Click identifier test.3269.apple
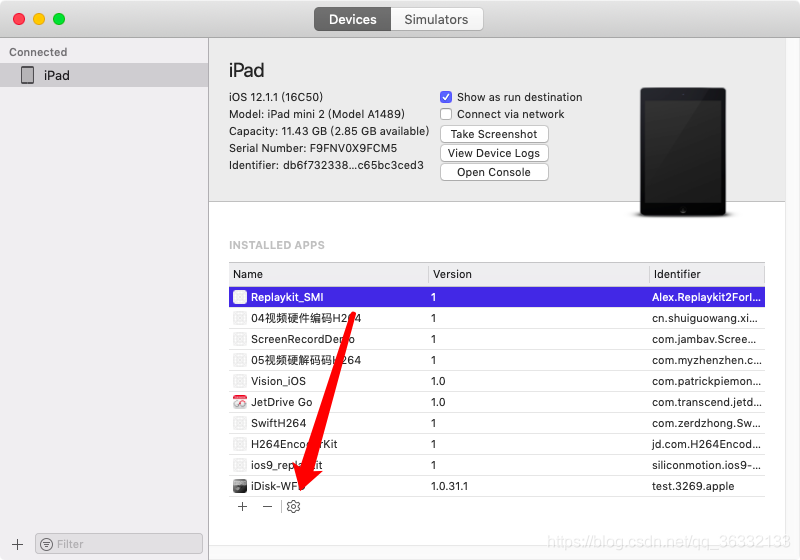800x560 pixels. [693, 486]
